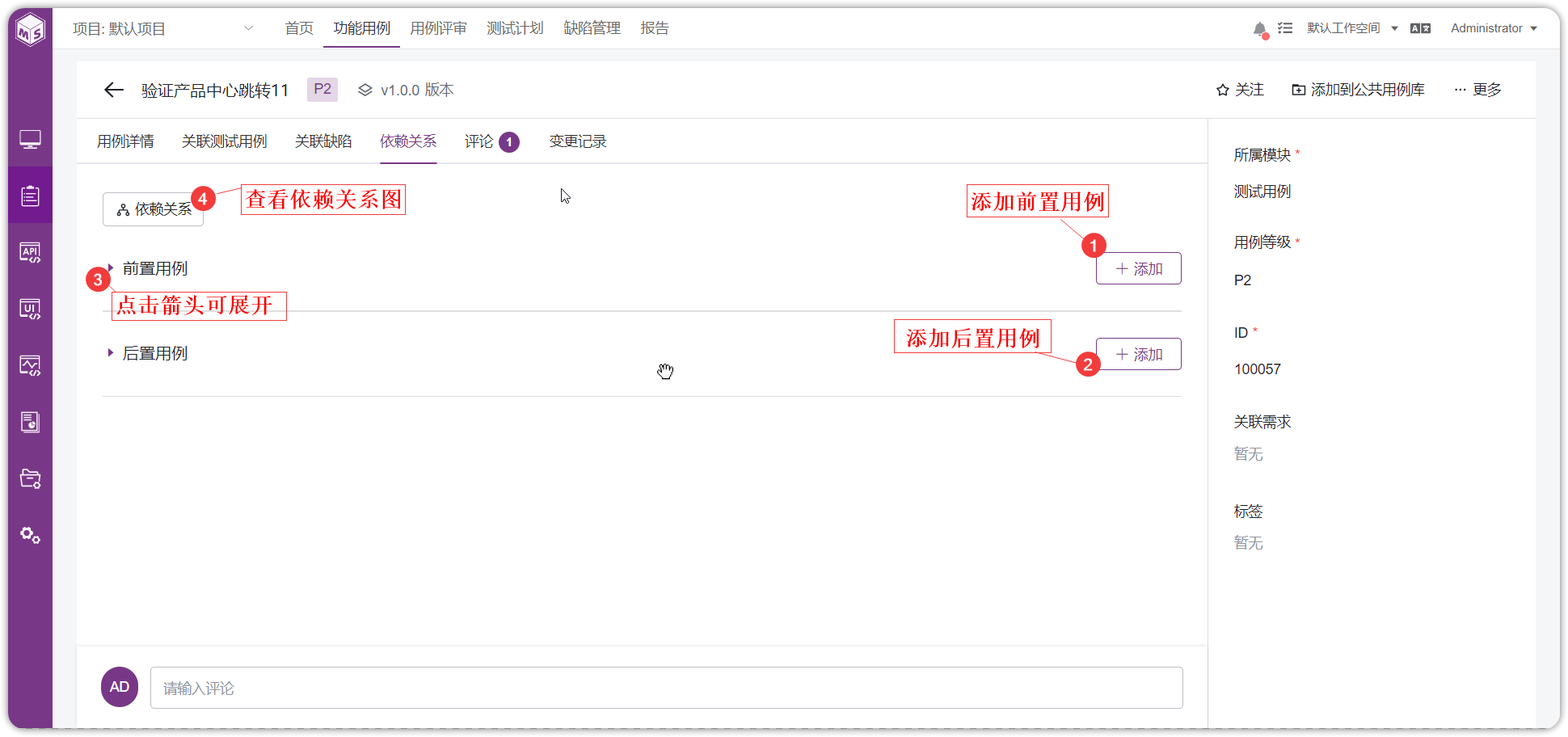This screenshot has height=737, width=1568.
Task: Open the 默认工作空间 dropdown
Action: (1352, 28)
